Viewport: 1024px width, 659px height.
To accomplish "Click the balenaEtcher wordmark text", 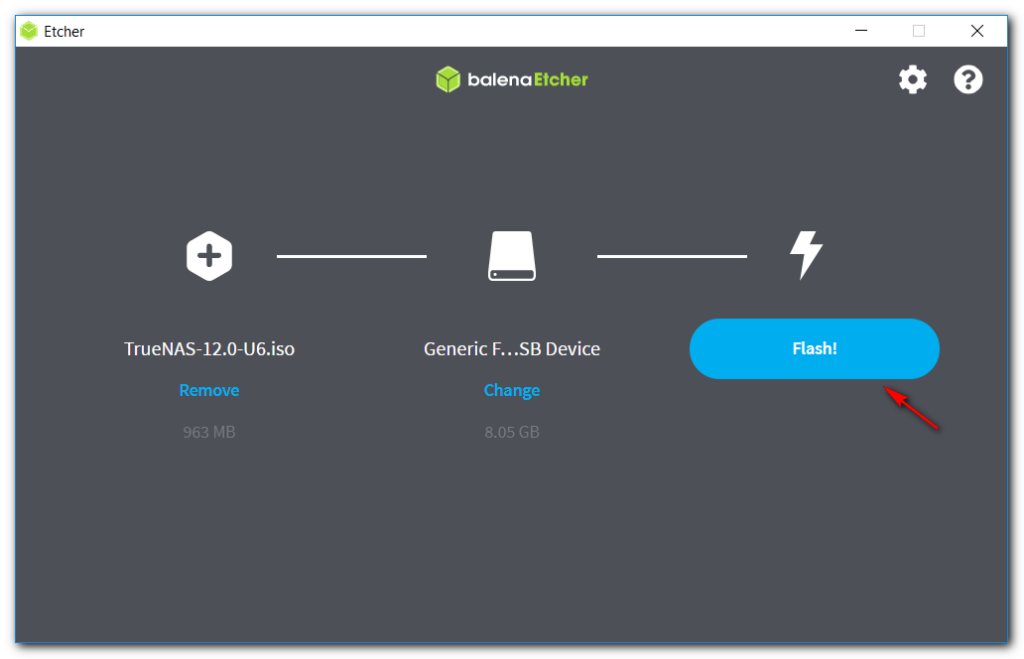I will (528, 79).
